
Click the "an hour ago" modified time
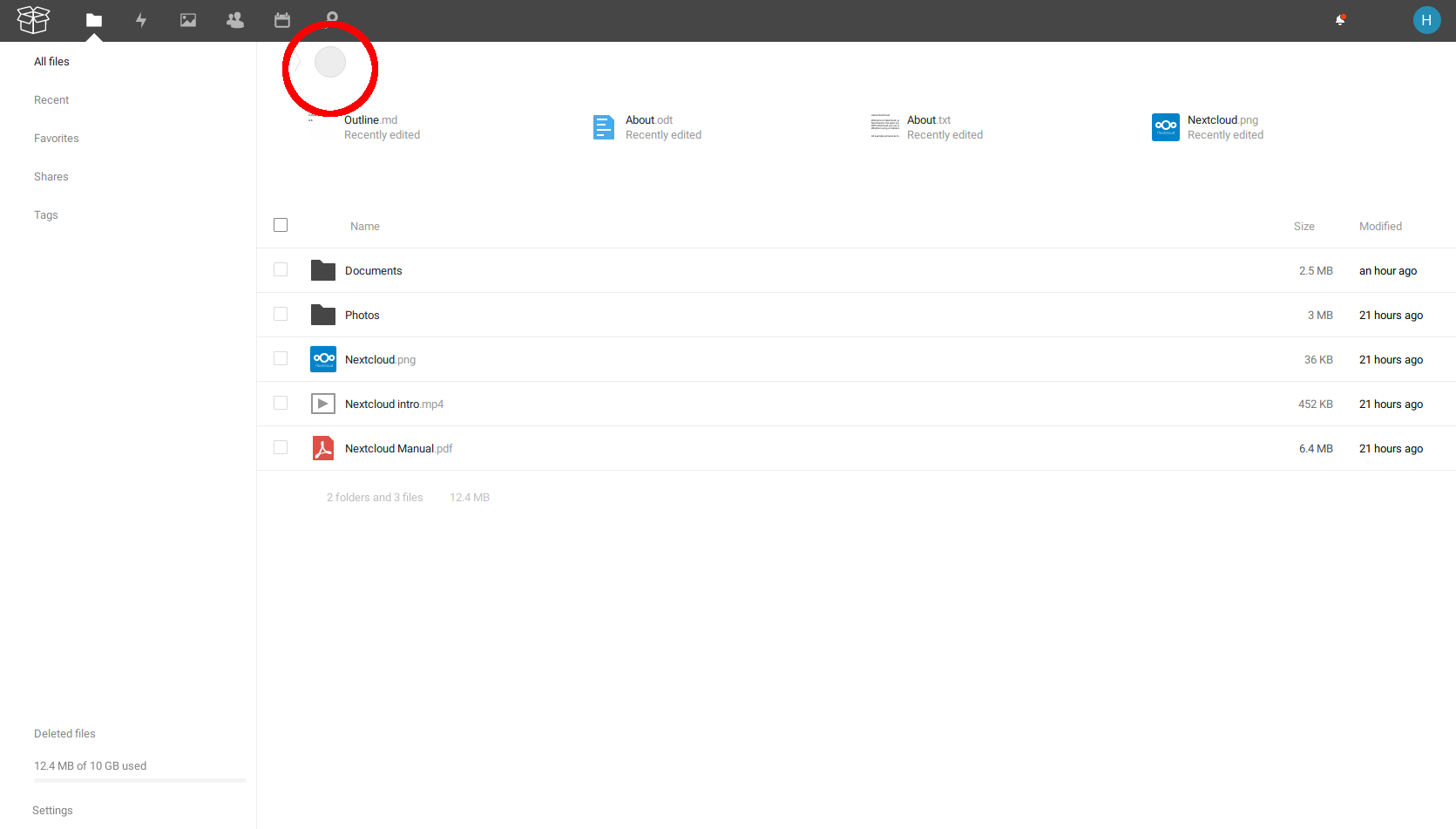(1388, 271)
